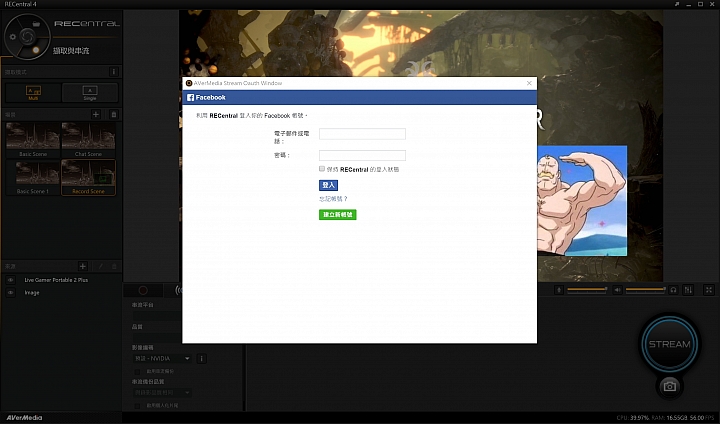The height and width of the screenshot is (424, 720).
Task: Add a new source with plus icon
Action: coord(83,266)
